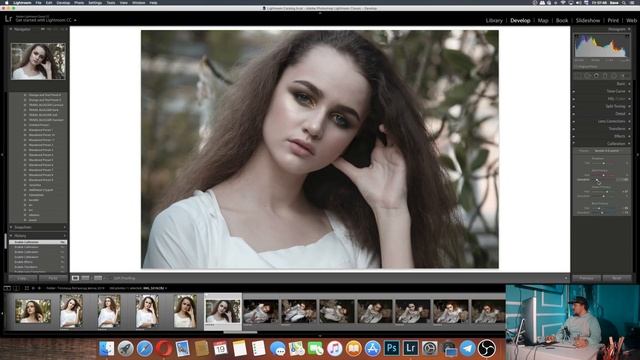Open Lightroom icon in the dock

click(411, 348)
